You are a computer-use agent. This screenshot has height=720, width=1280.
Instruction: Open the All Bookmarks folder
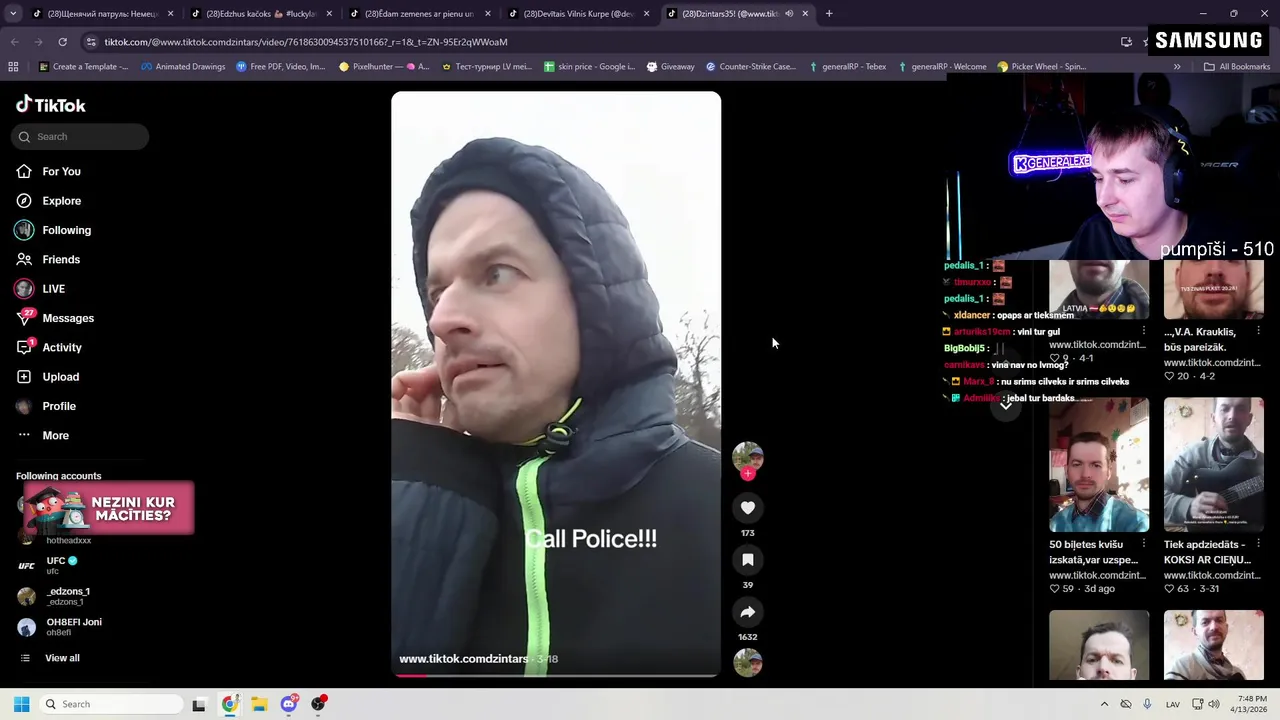[1237, 67]
